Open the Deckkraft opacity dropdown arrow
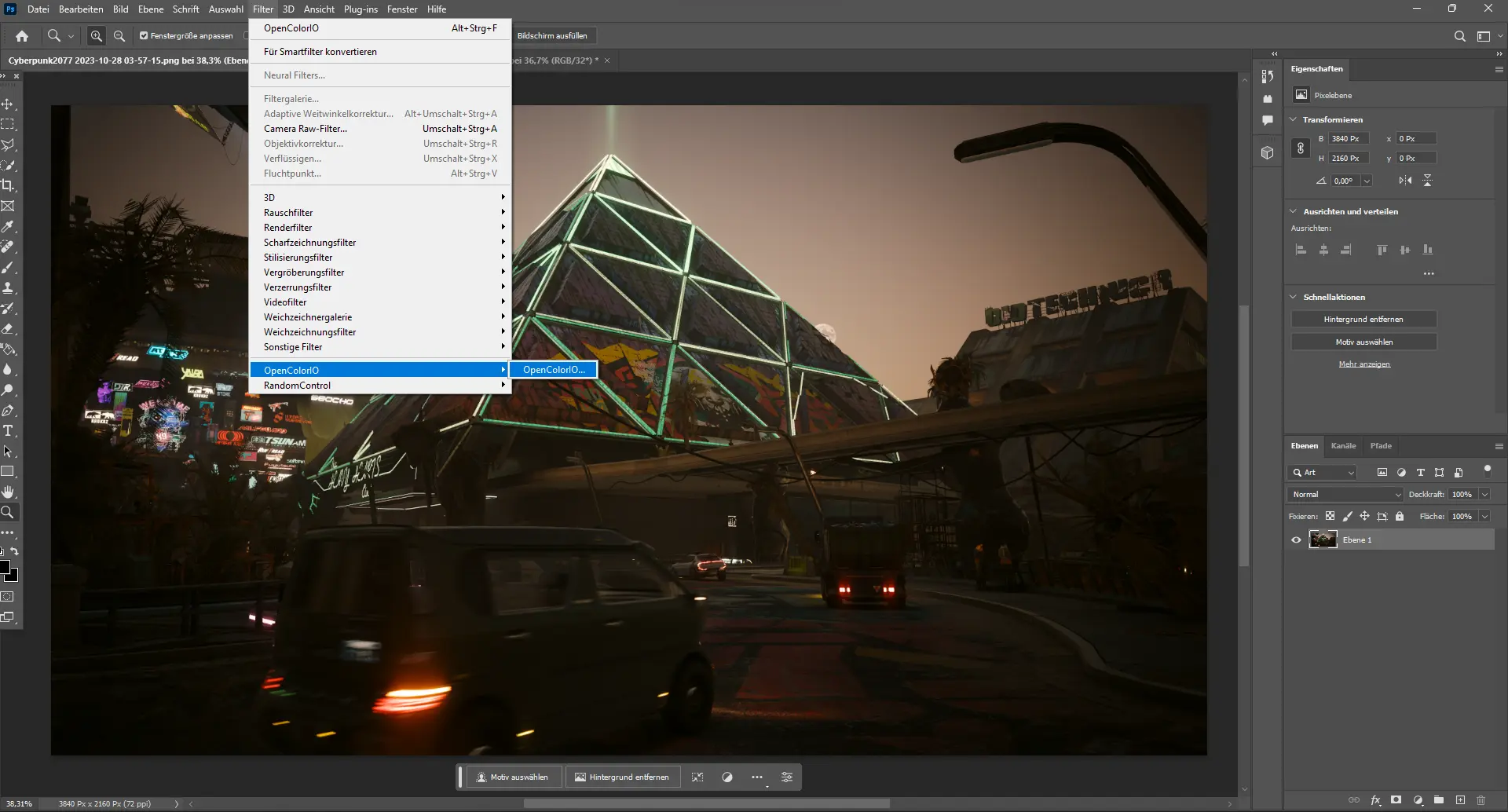Viewport: 1508px width, 812px height. coord(1484,494)
